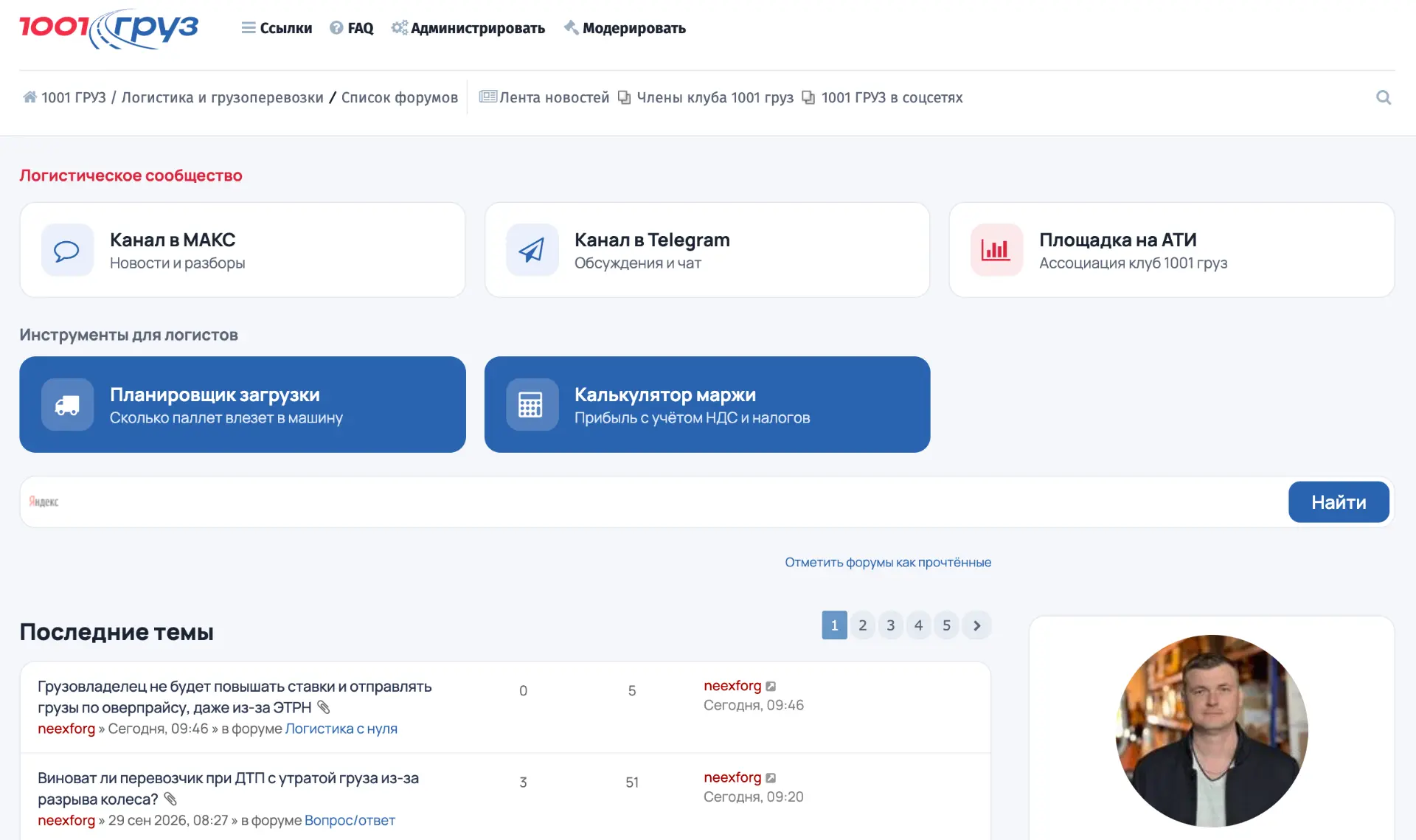Viewport: 1416px width, 840px height.
Task: Go to pagination page 2
Action: pyautogui.click(x=862, y=625)
